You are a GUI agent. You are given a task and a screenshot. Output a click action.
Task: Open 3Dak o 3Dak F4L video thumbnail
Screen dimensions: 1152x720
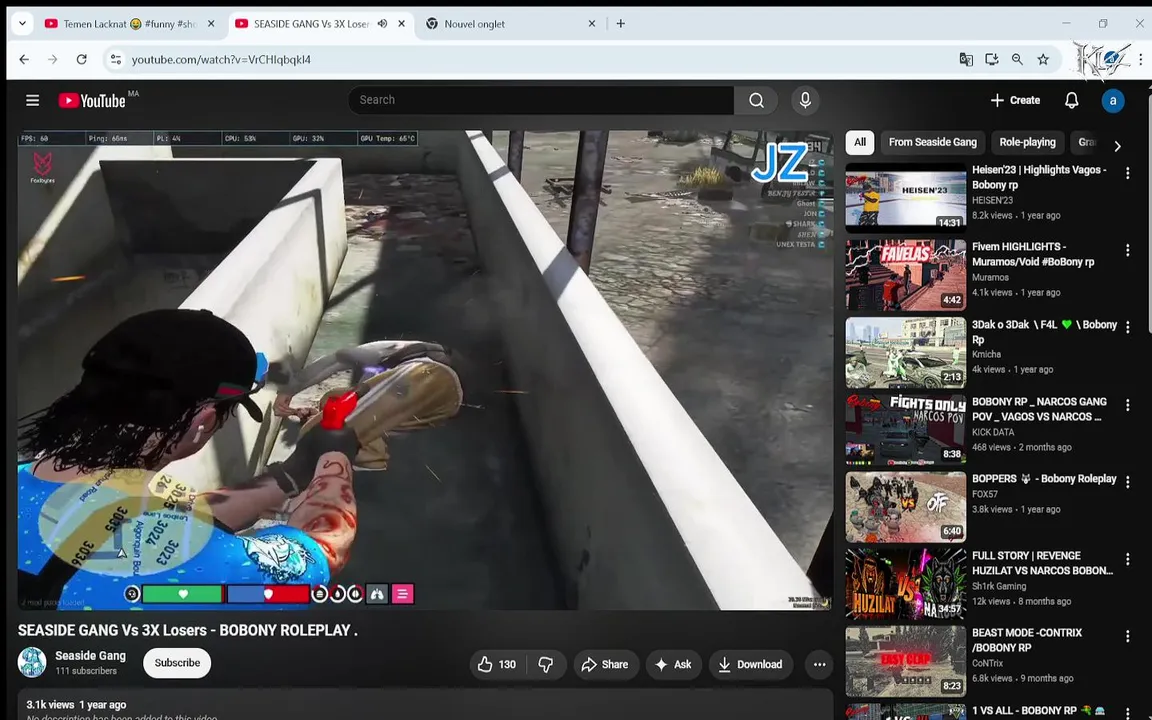[906, 353]
